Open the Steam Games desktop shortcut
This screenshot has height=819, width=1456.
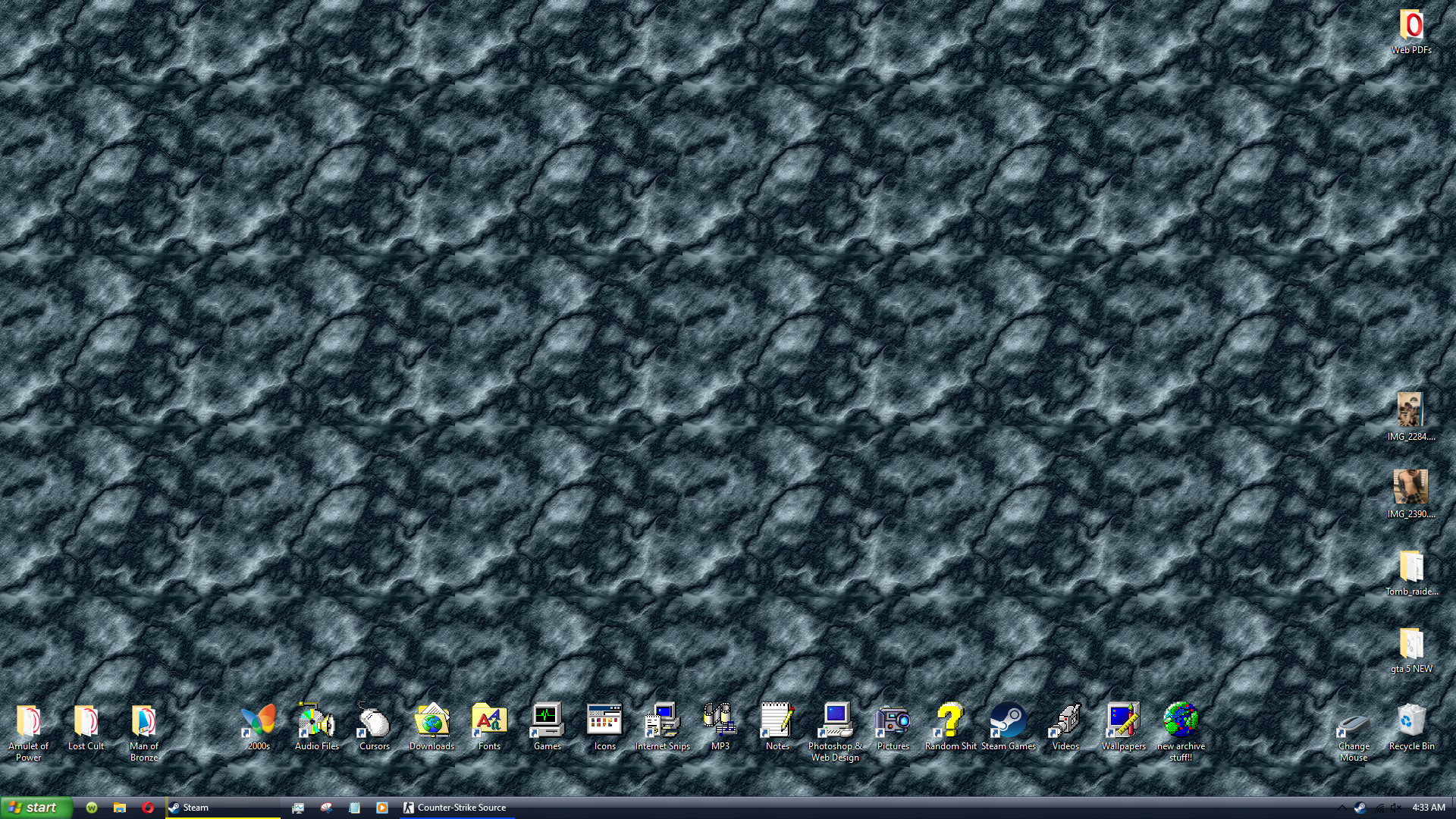coord(1008,721)
